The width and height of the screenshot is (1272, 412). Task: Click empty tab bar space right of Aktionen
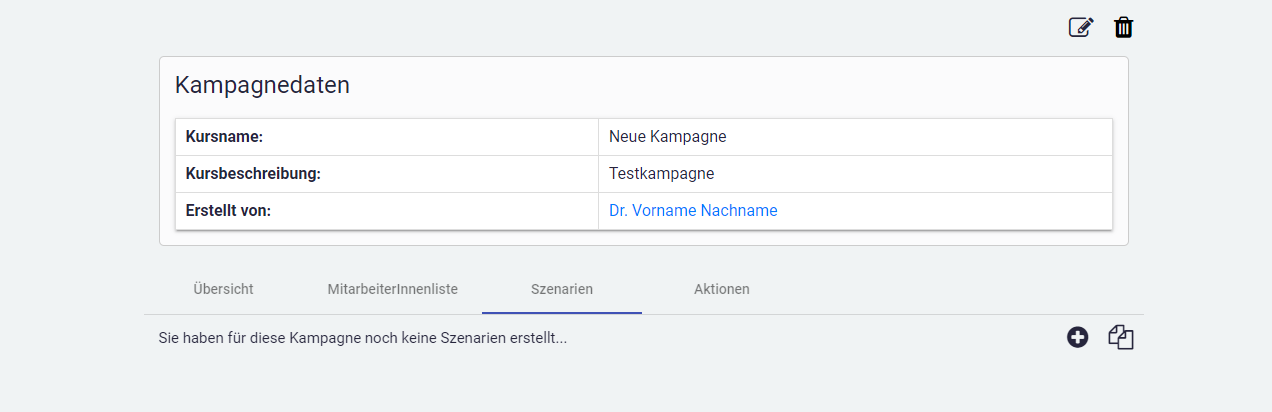[x=950, y=289]
